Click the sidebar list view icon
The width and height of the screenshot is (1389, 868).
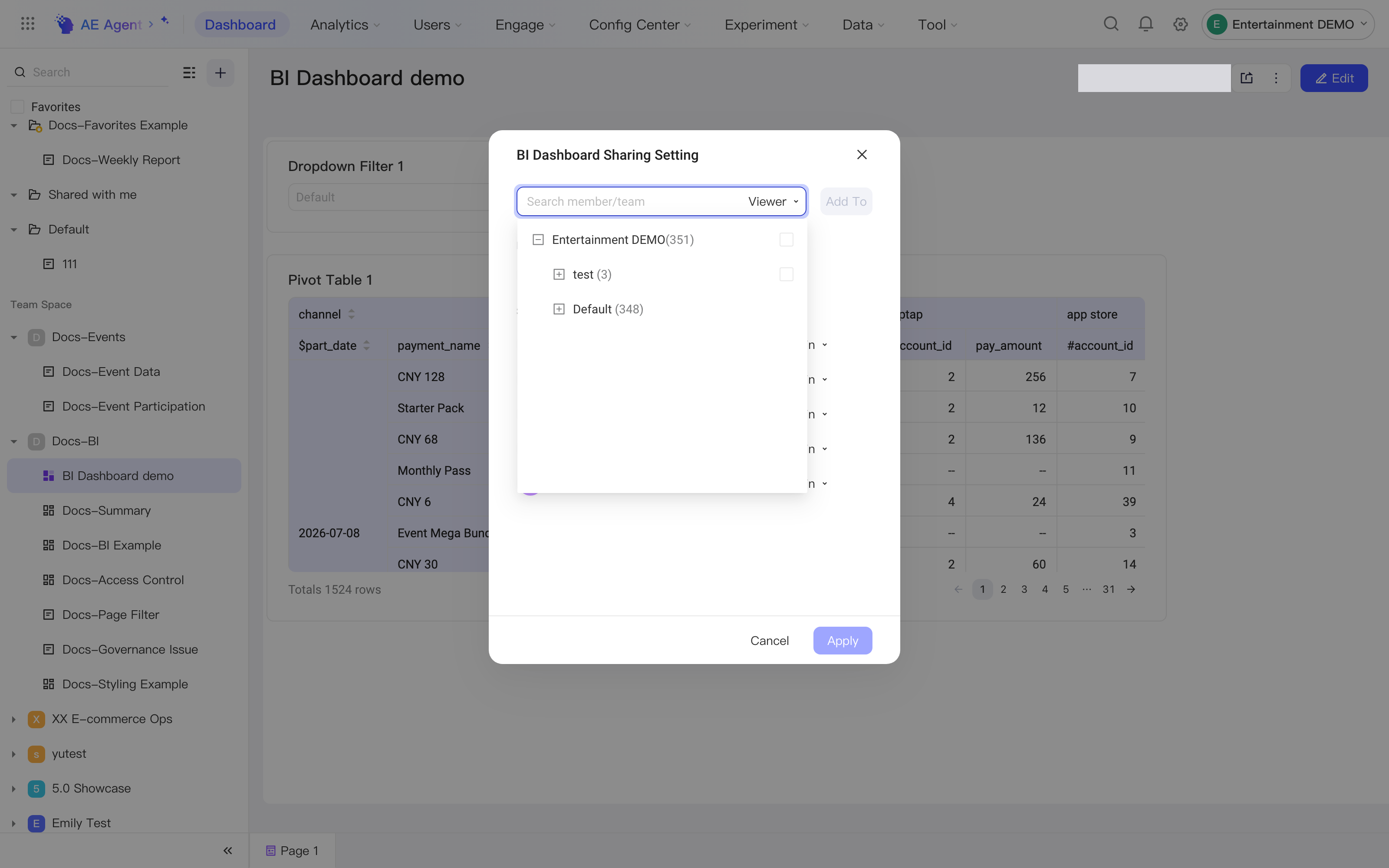pos(189,72)
